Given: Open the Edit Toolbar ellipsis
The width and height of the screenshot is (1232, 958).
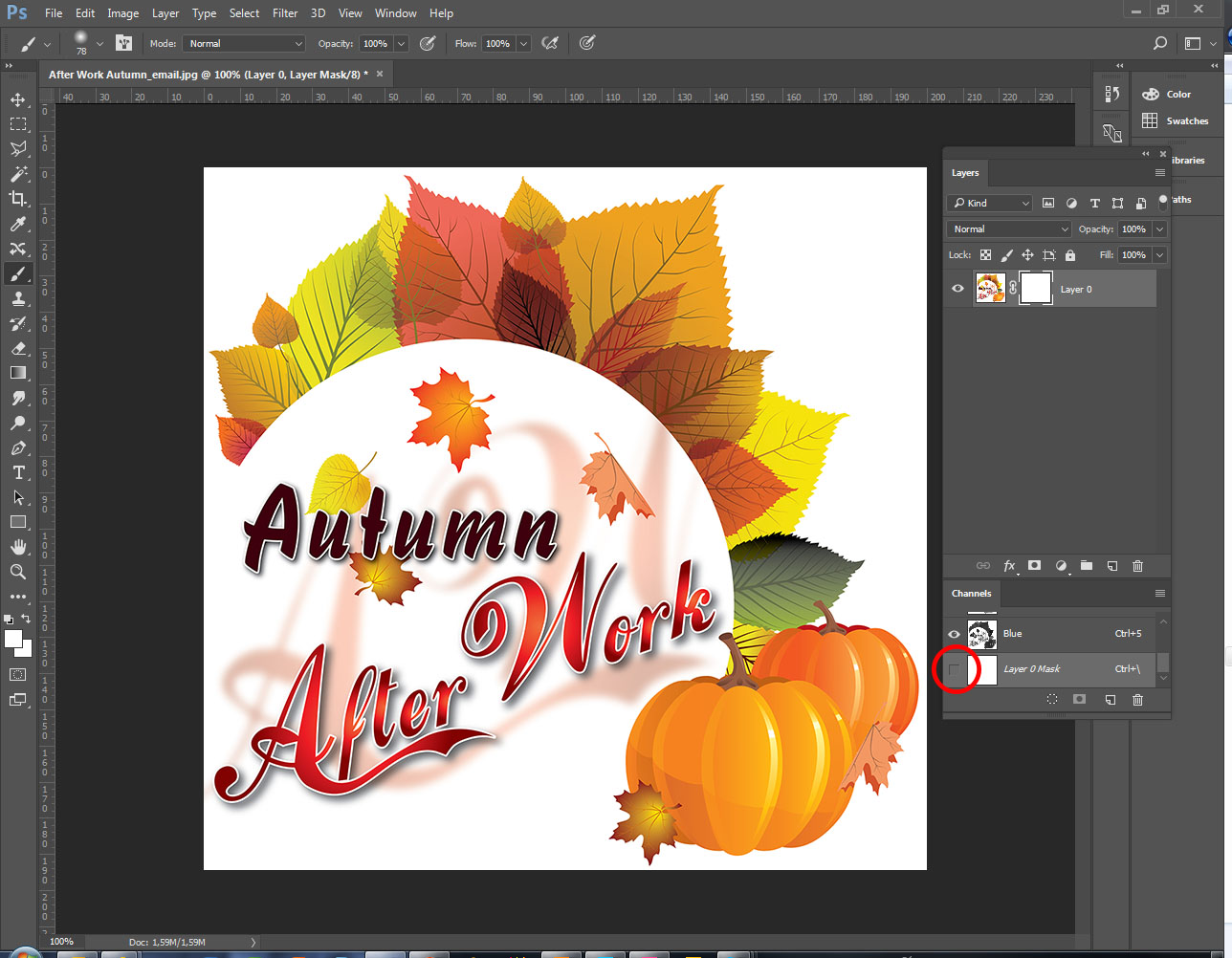Looking at the screenshot, I should tap(18, 597).
